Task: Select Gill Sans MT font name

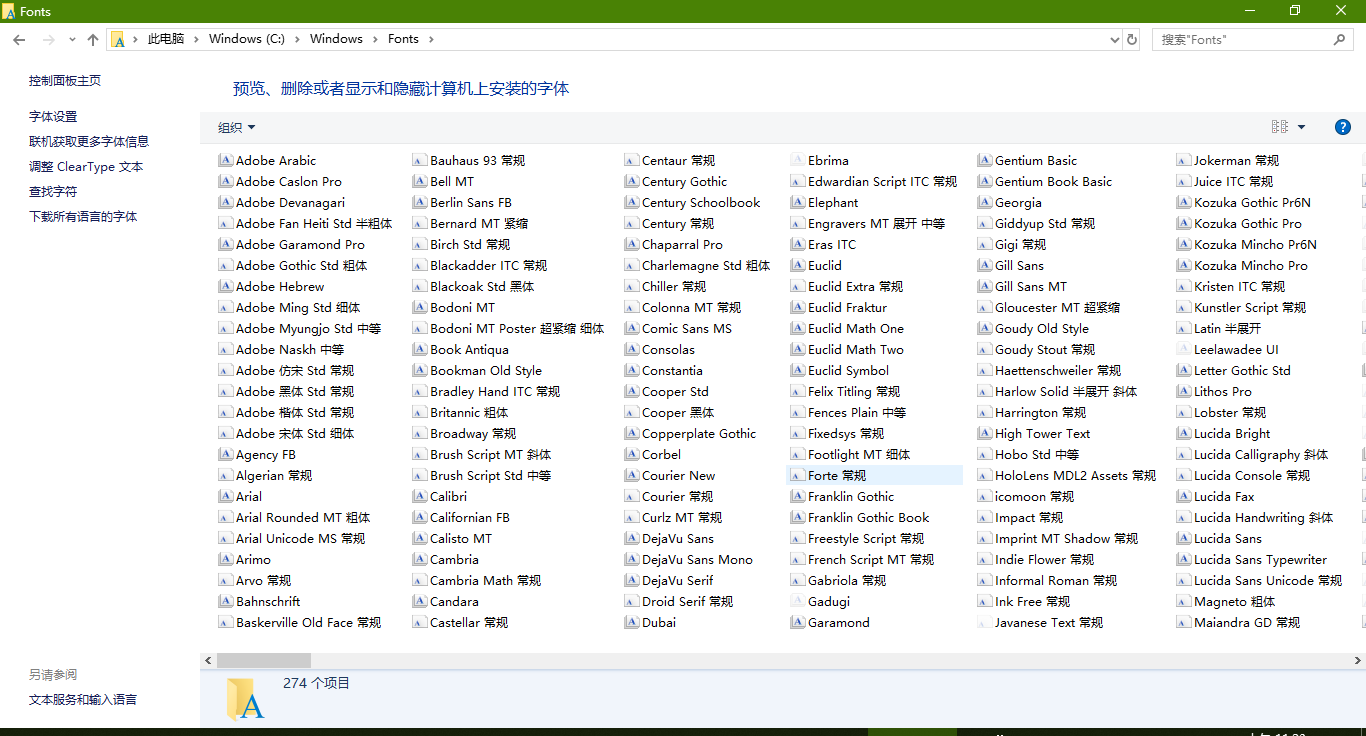Action: (x=1031, y=286)
